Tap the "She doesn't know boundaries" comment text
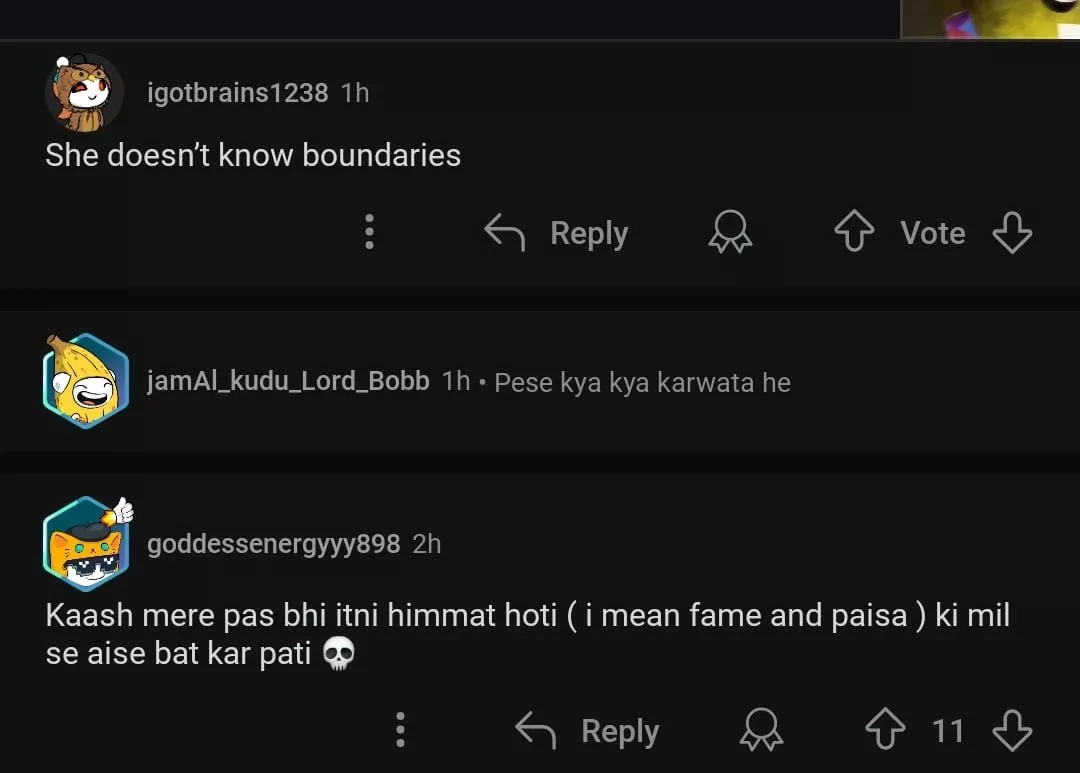The image size is (1080, 773). point(253,155)
